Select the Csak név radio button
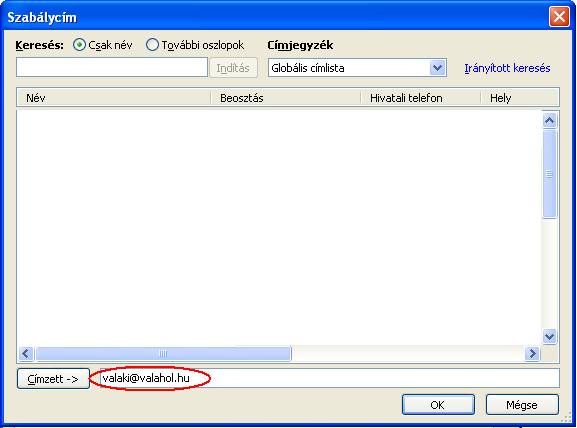Screen dimensions: 577x428 79,45
